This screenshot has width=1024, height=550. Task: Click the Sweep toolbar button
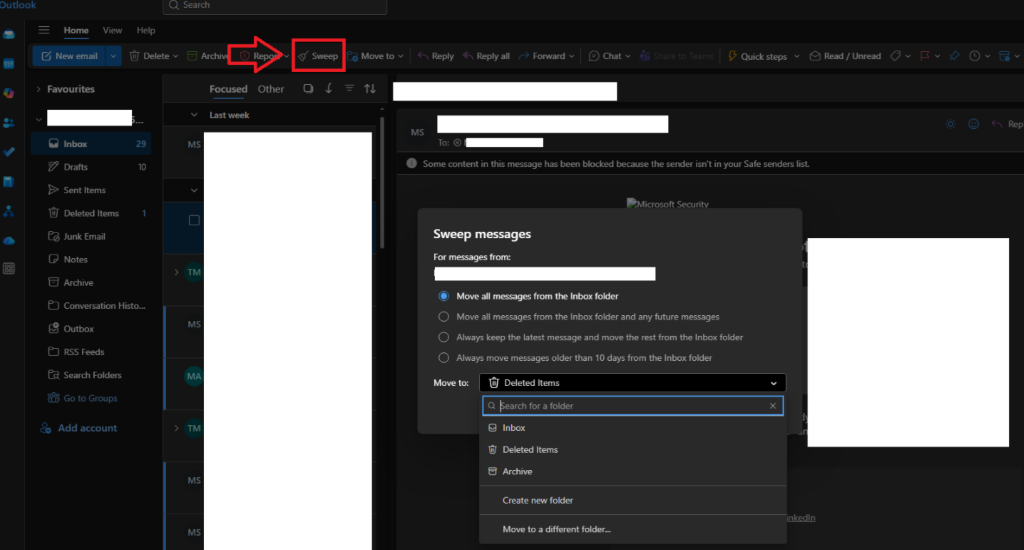(318, 56)
